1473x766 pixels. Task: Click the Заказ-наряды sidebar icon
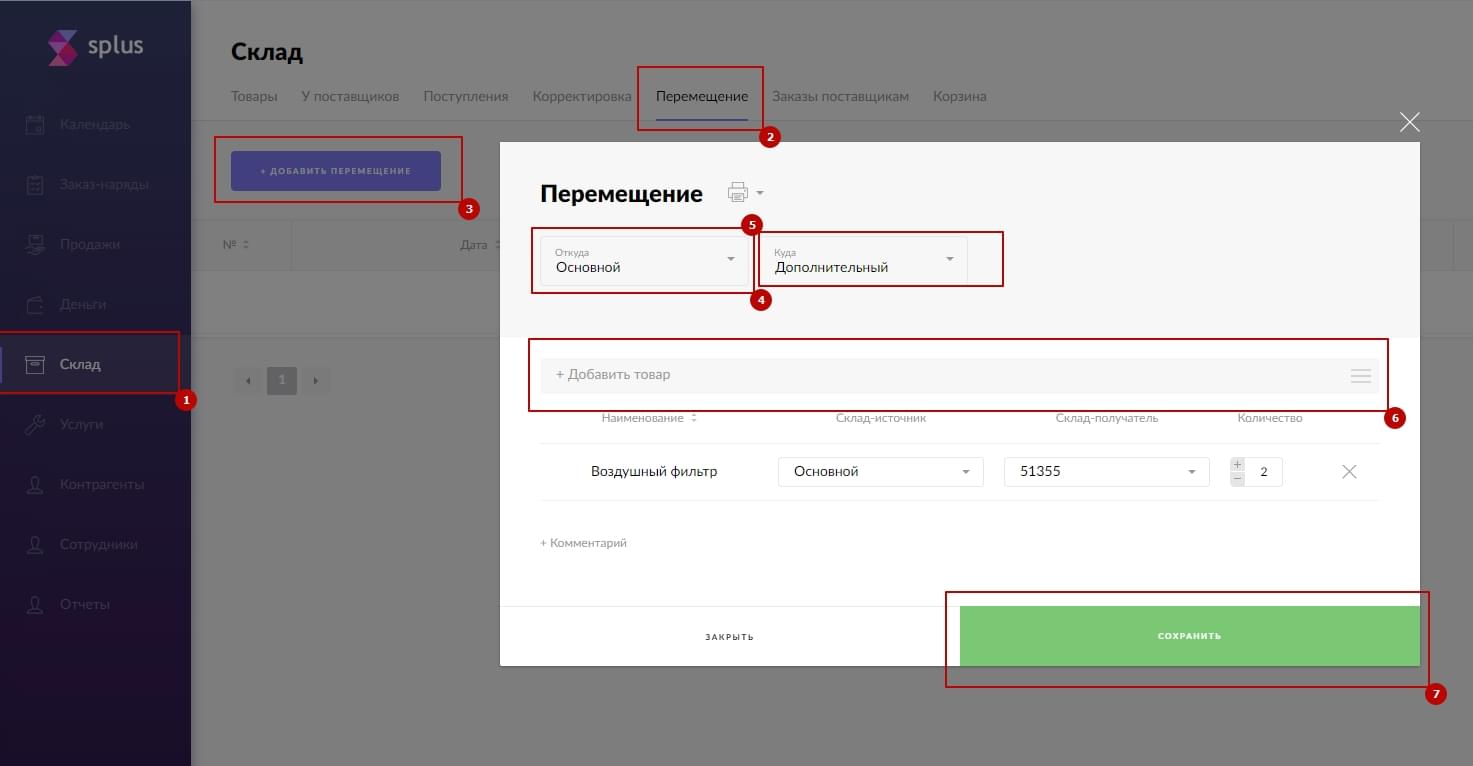coord(35,185)
